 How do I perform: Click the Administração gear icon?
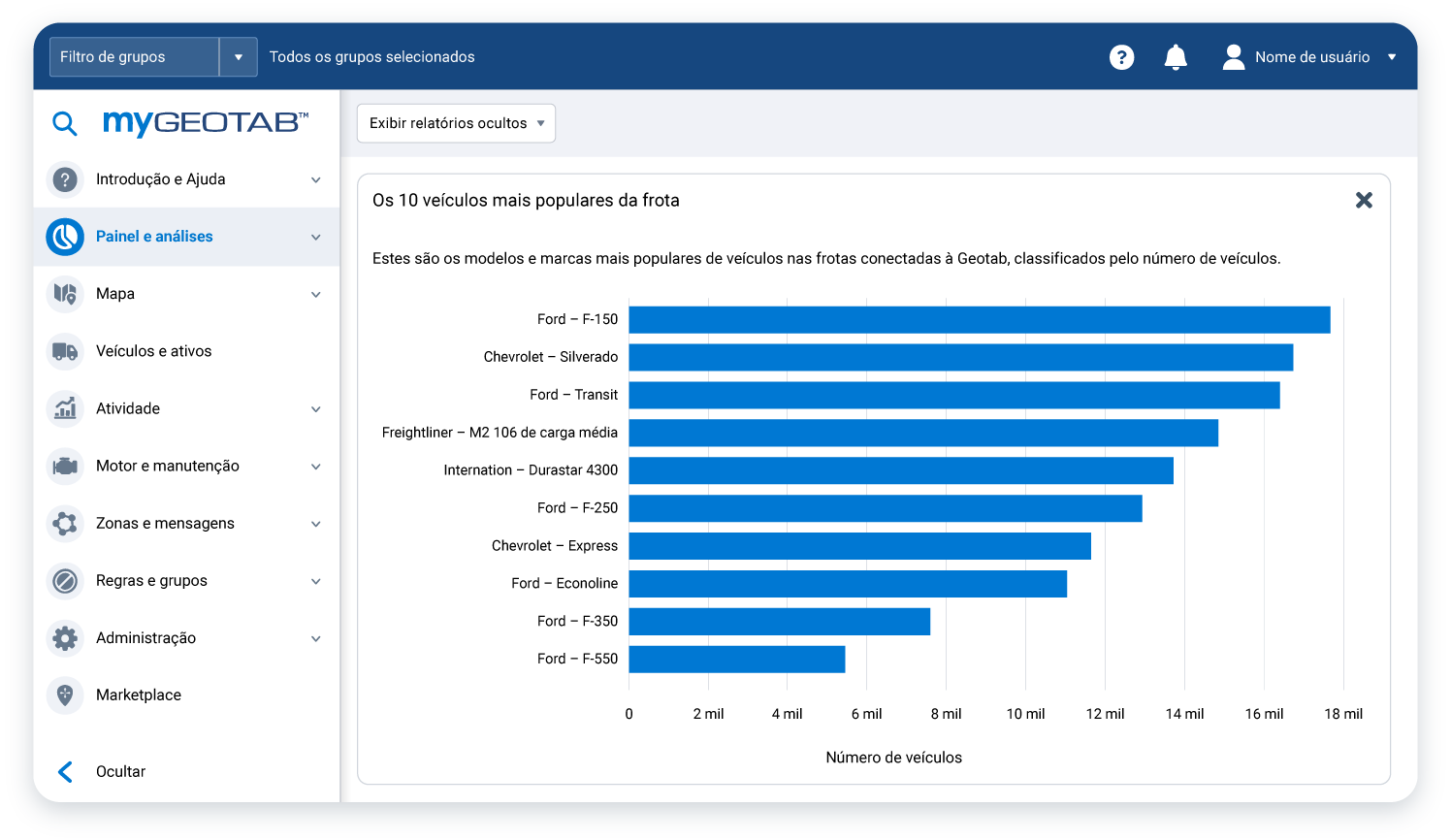[x=65, y=638]
